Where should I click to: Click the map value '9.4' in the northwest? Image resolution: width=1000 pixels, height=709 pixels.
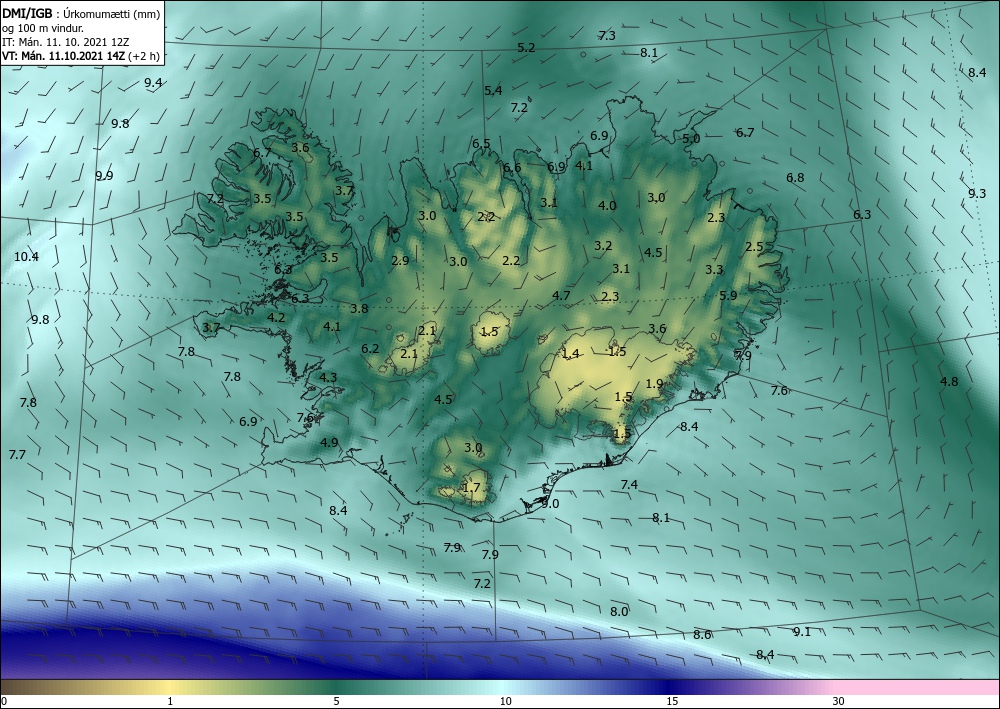[x=153, y=82]
